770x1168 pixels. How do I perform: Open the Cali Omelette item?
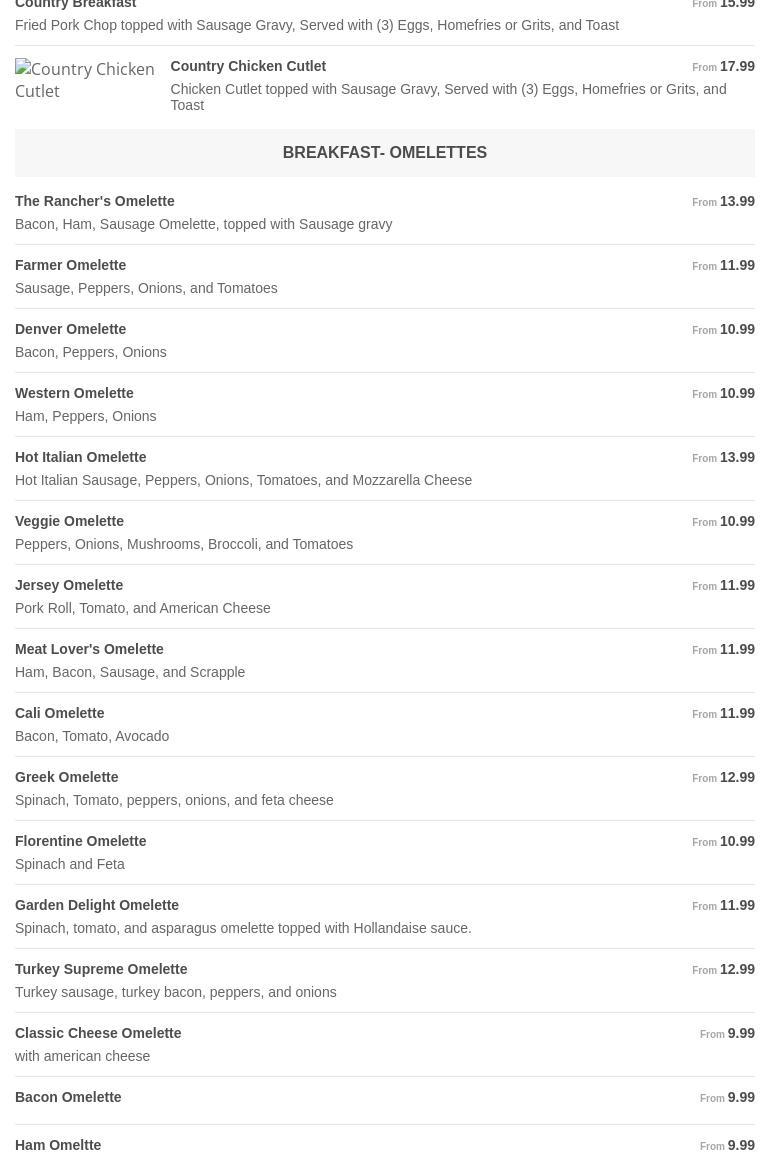point(60,713)
